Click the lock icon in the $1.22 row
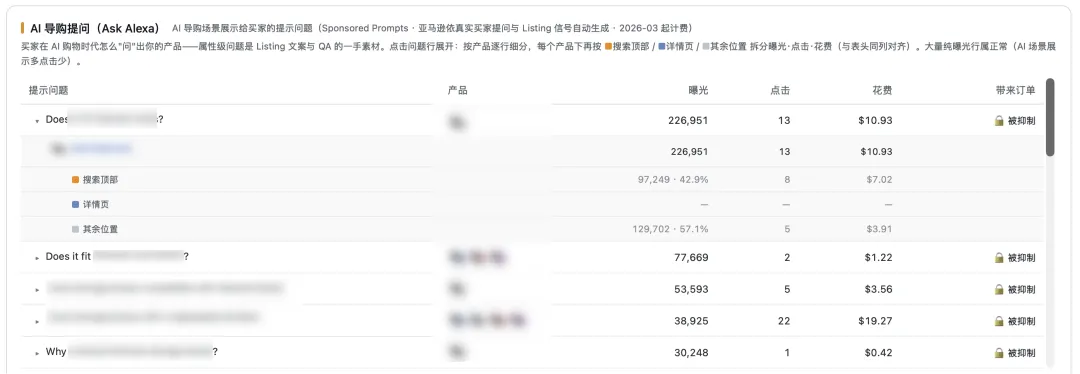This screenshot has height=374, width=1080. click(999, 258)
